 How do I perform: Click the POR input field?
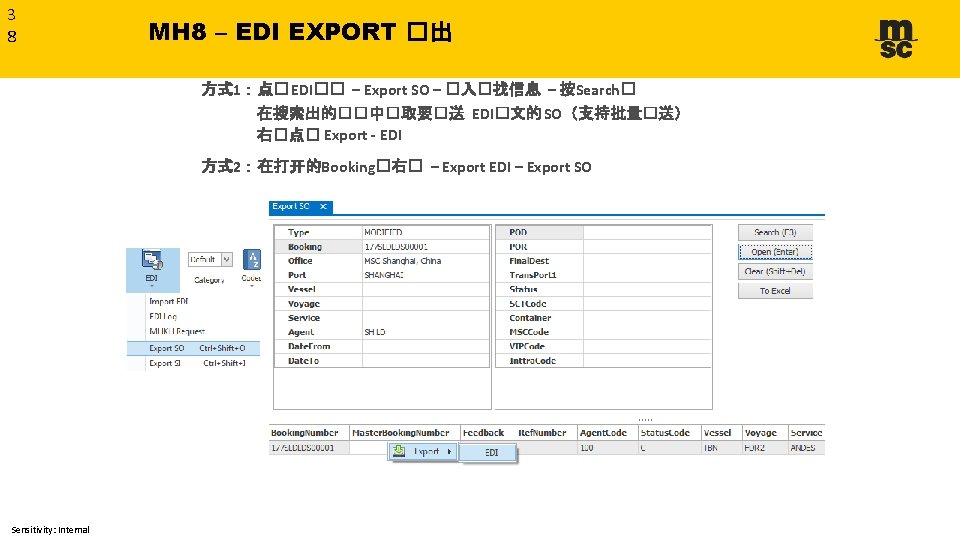point(647,247)
